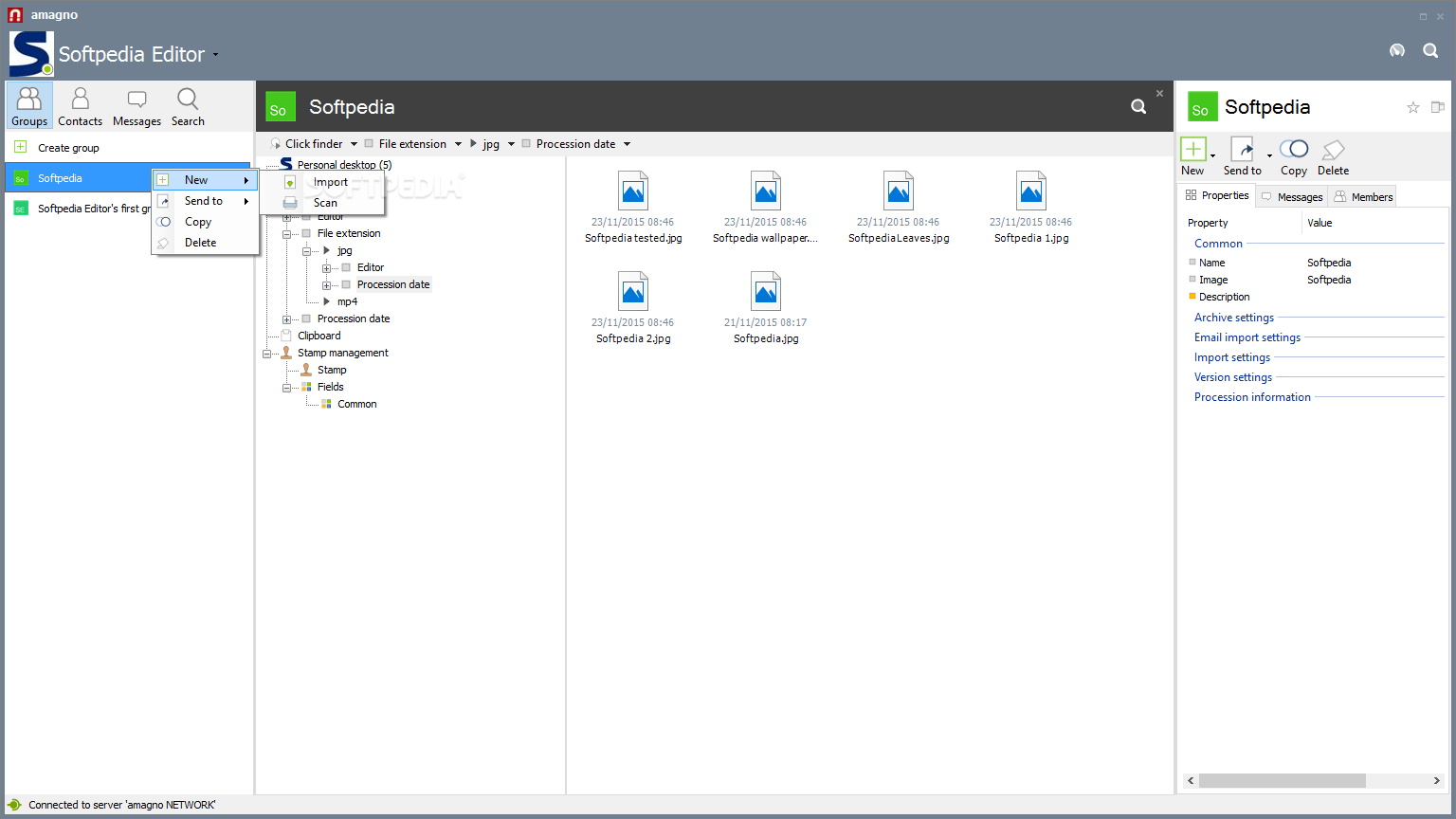The height and width of the screenshot is (819, 1456).
Task: Switch to the Members tab
Action: tap(1363, 197)
